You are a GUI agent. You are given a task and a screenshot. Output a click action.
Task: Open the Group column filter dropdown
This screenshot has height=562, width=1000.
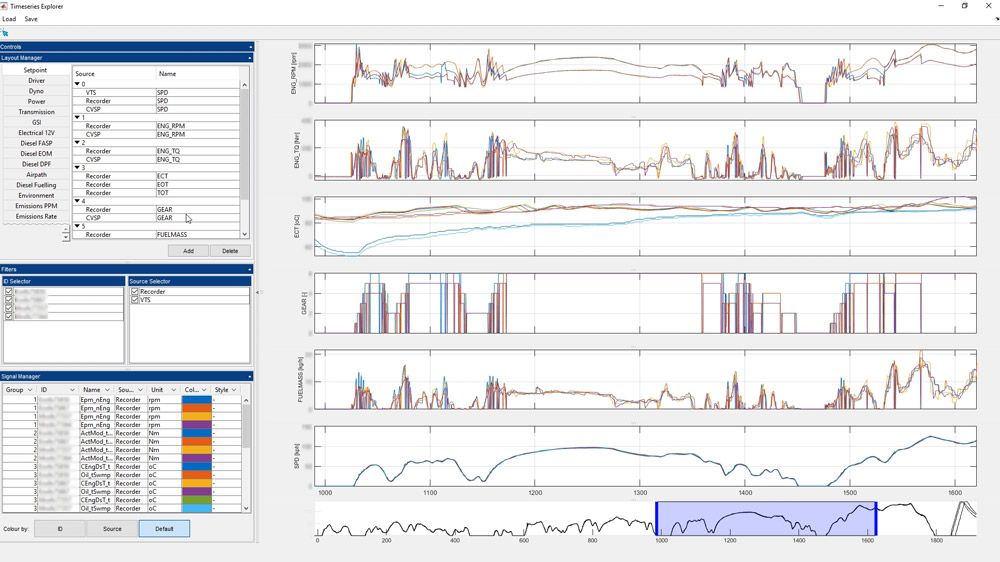coord(30,390)
